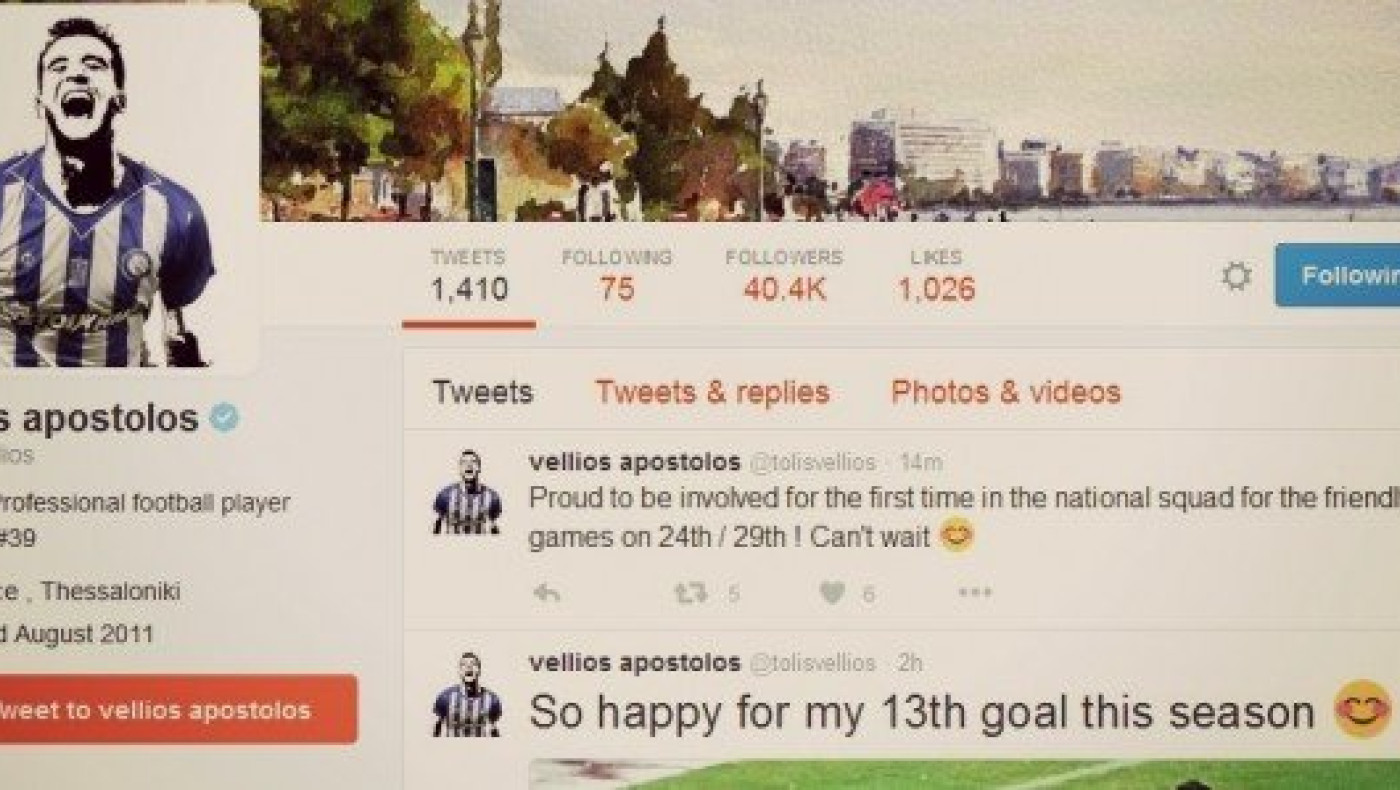The height and width of the screenshot is (790, 1400).
Task: Switch to Tweets & replies tab
Action: pos(712,392)
